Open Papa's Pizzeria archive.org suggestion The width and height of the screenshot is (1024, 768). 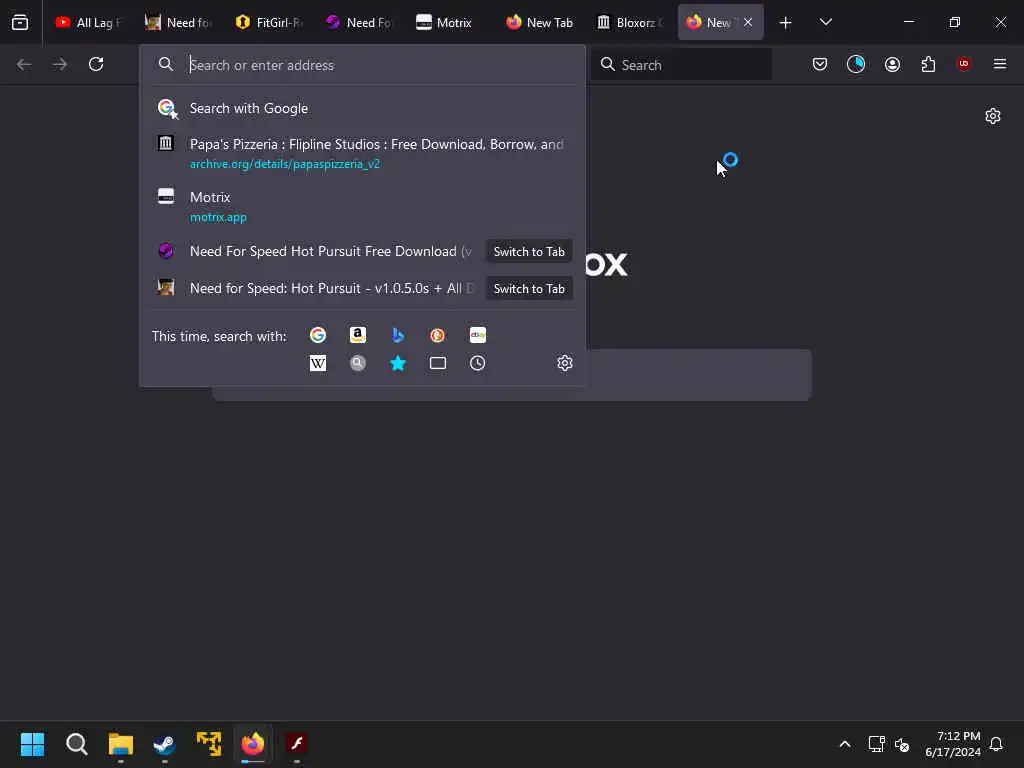tap(362, 153)
